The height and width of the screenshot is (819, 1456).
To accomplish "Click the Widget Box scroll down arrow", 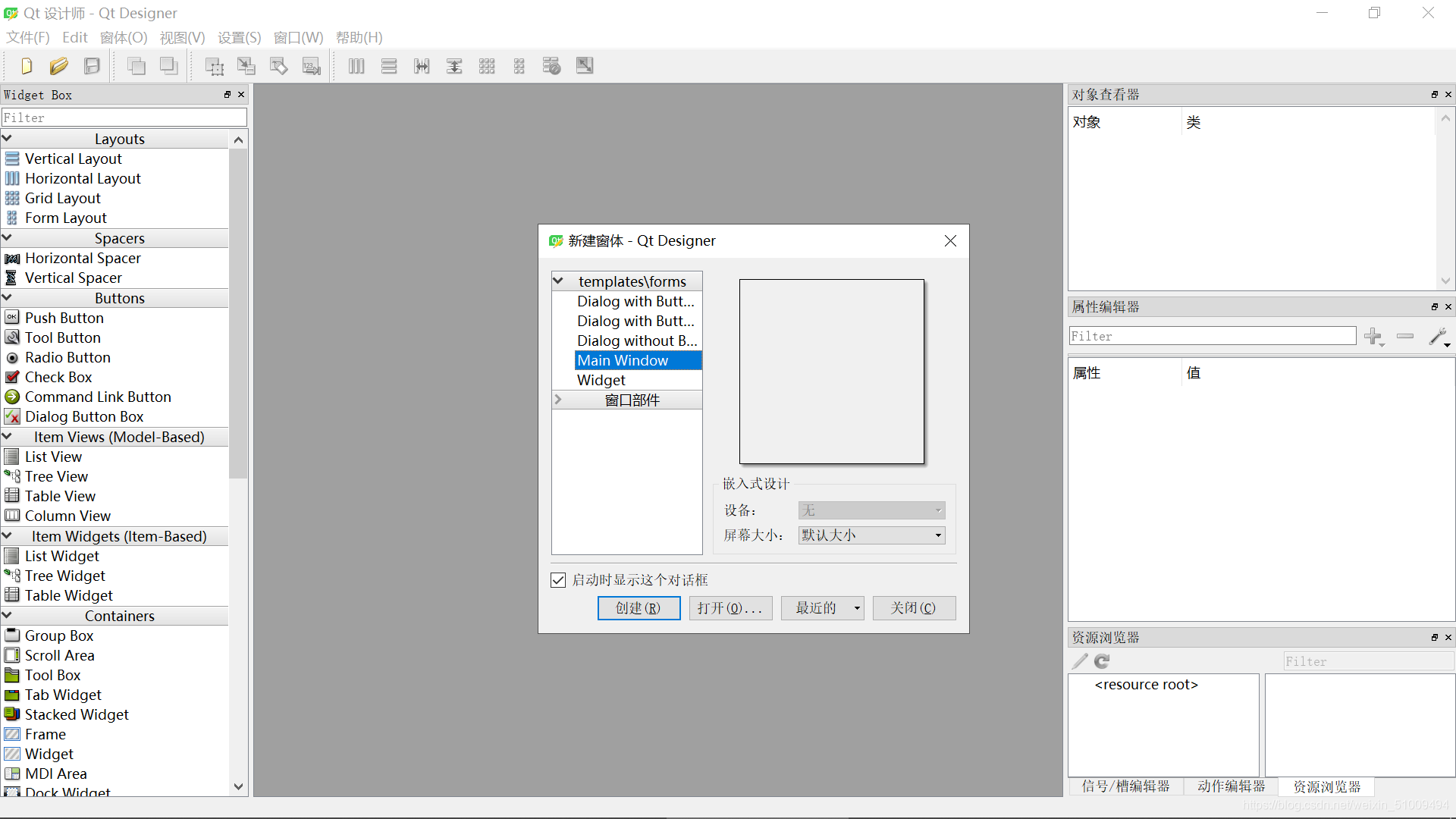I will coord(239,786).
